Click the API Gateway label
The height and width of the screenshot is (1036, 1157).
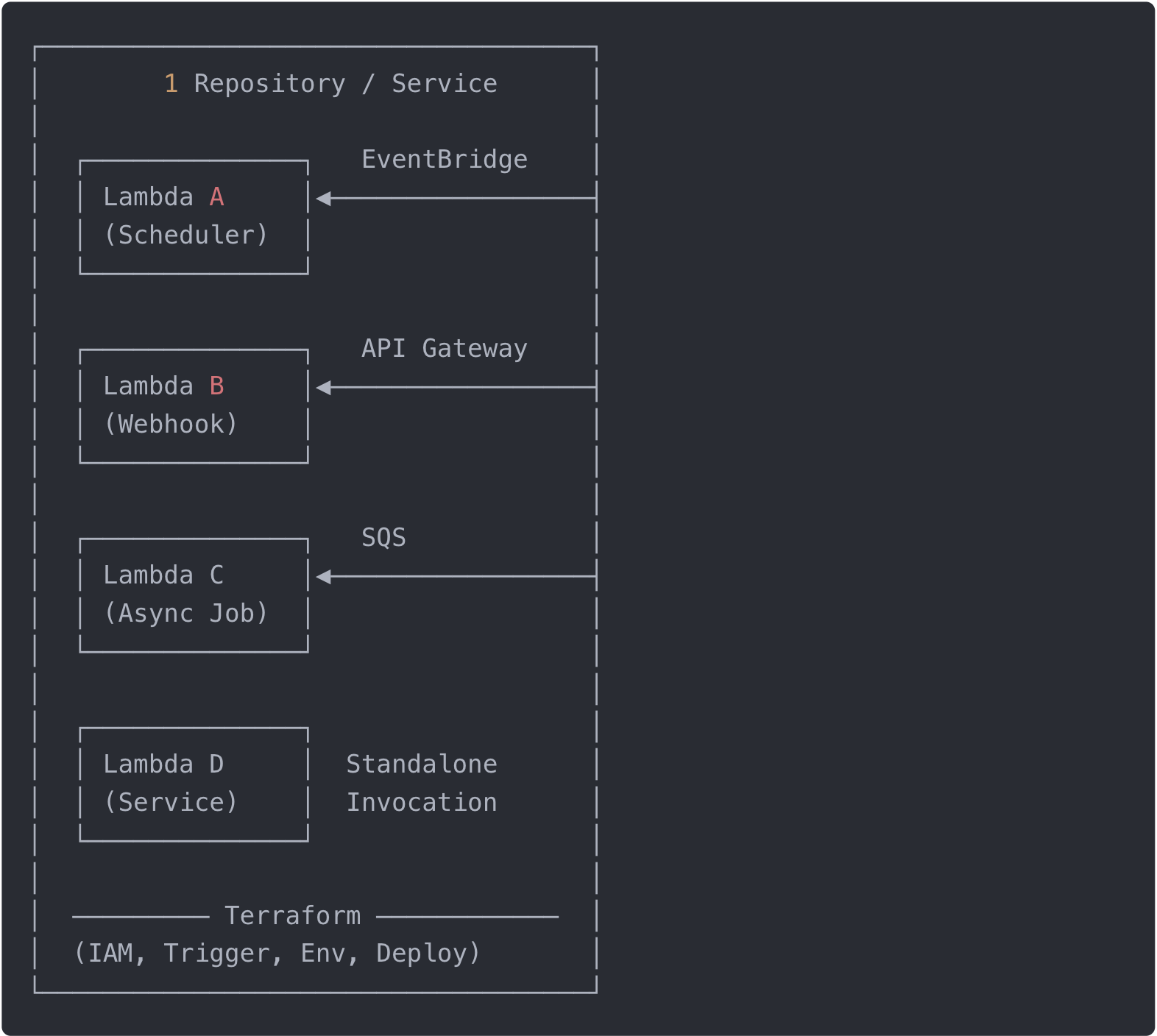pyautogui.click(x=445, y=349)
